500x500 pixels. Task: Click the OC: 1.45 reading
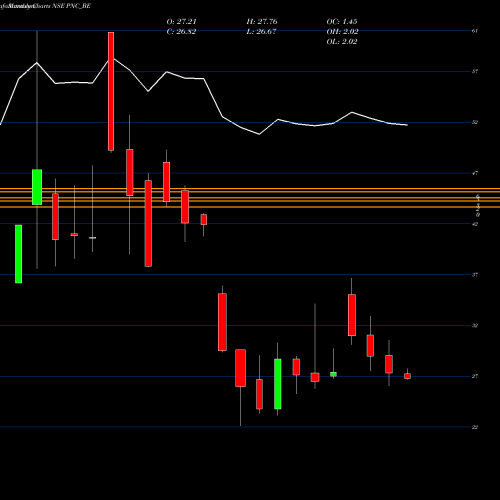(x=342, y=22)
